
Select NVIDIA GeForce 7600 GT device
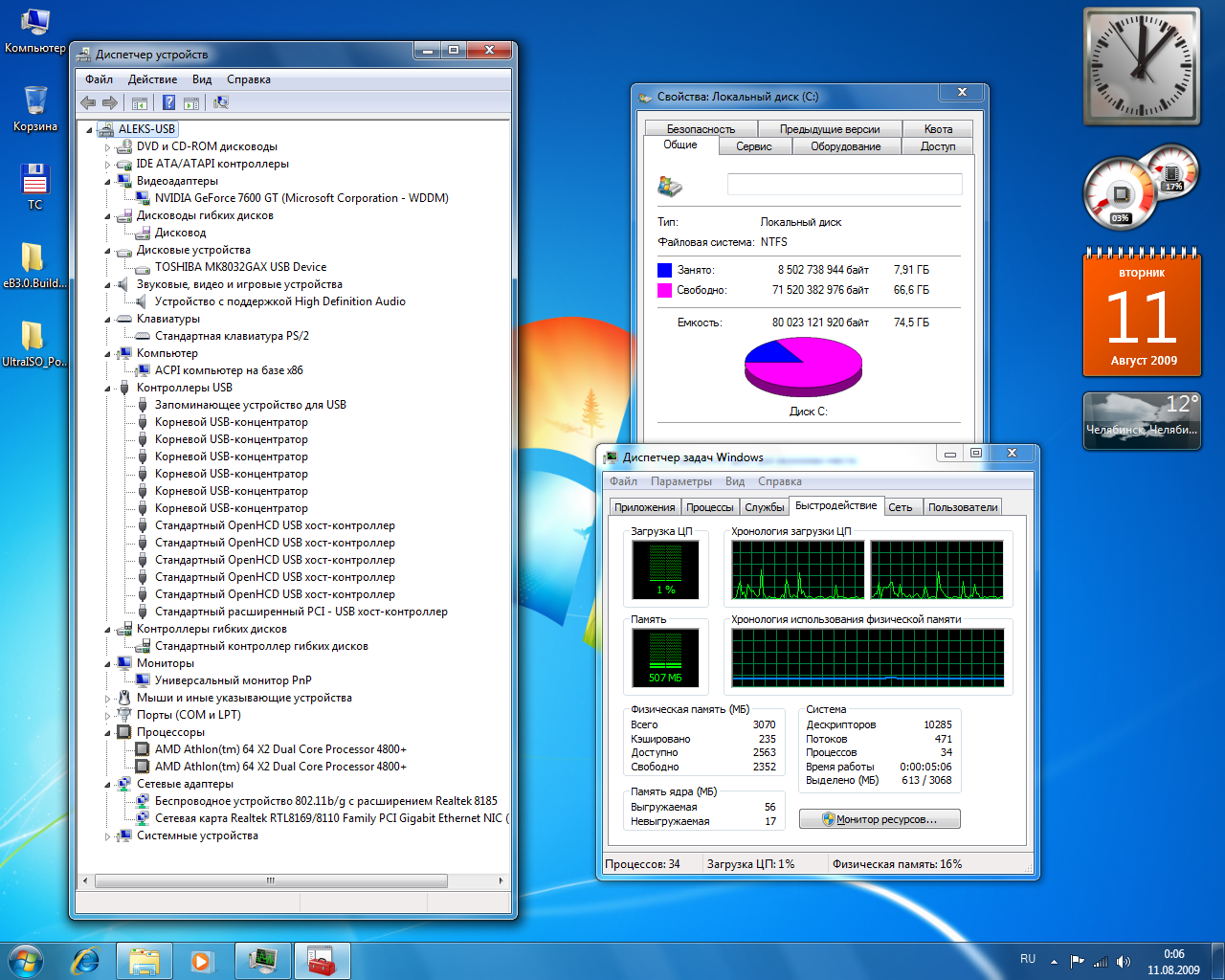301,198
